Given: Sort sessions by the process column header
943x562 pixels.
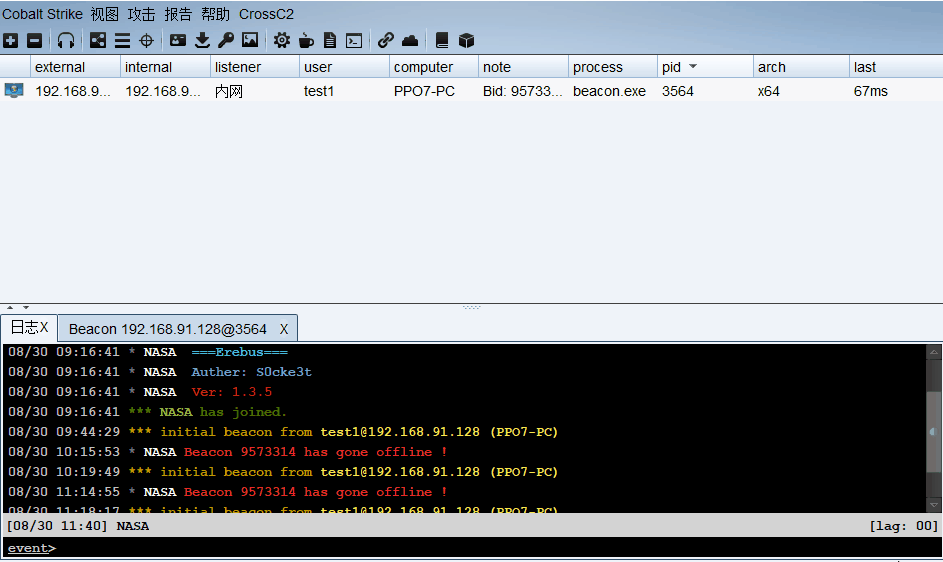Looking at the screenshot, I should click(x=613, y=67).
